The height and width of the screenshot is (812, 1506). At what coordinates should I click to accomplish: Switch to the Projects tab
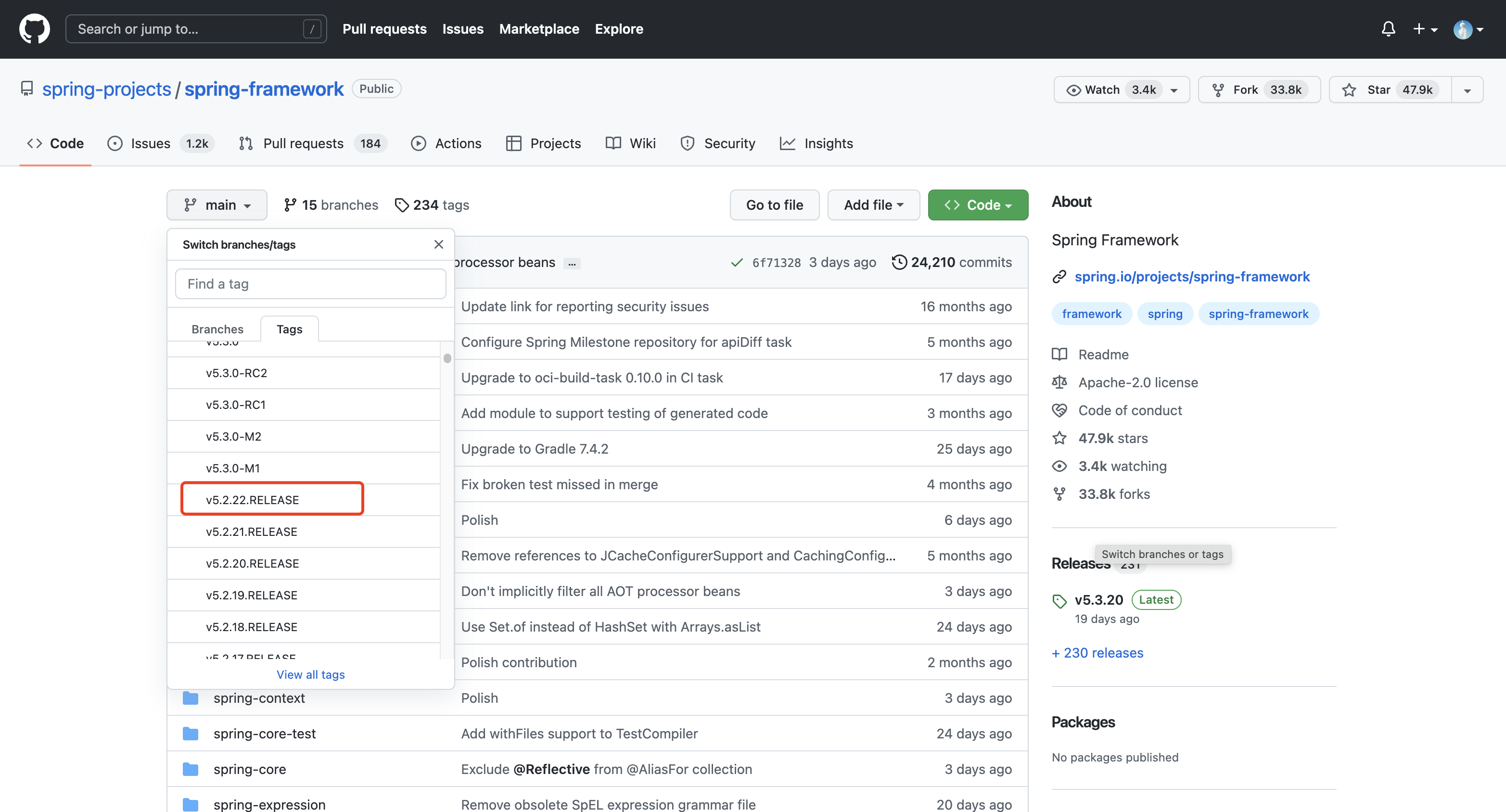click(x=543, y=143)
